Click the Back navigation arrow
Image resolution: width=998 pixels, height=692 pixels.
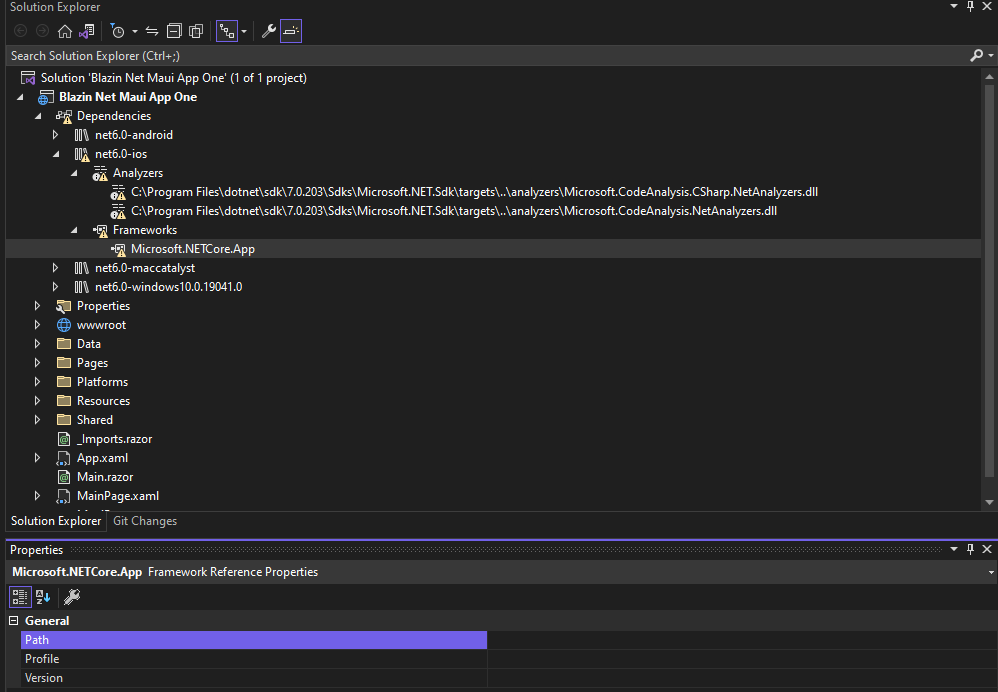tap(20, 31)
